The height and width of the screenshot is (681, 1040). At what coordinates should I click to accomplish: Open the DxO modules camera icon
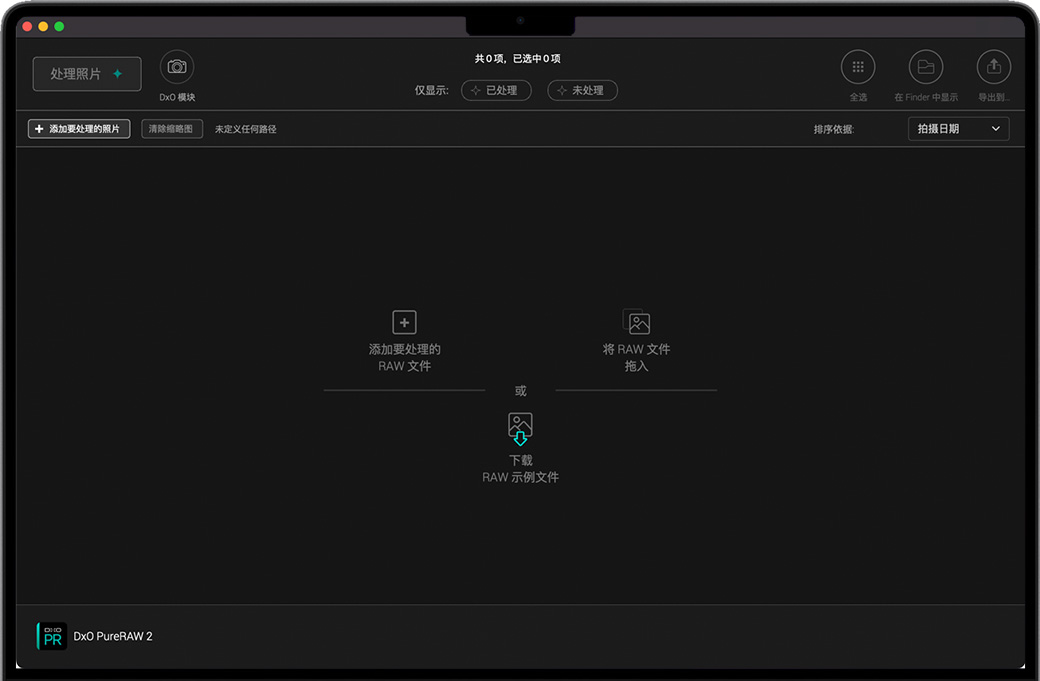pos(177,67)
